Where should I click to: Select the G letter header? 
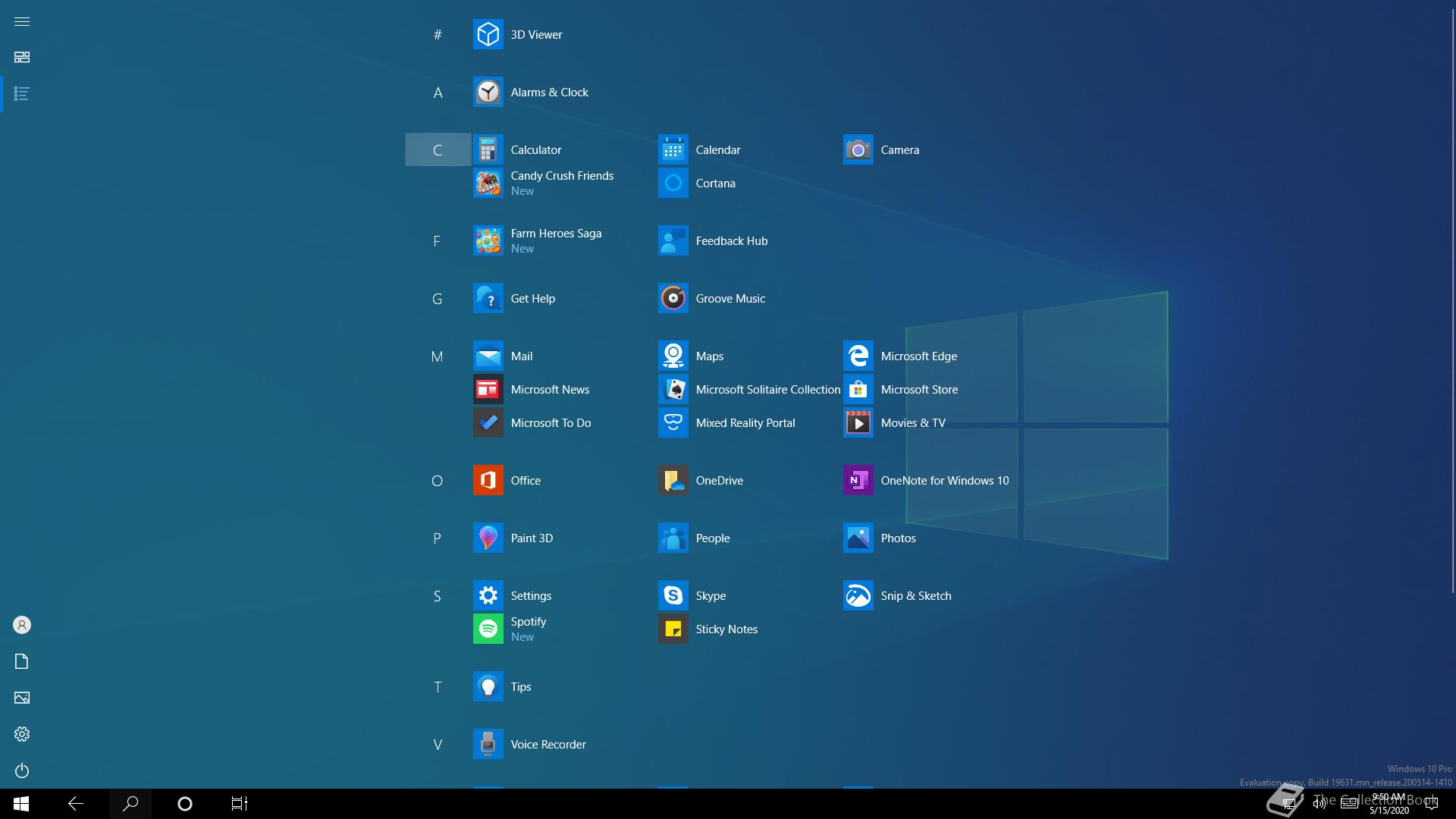tap(438, 298)
